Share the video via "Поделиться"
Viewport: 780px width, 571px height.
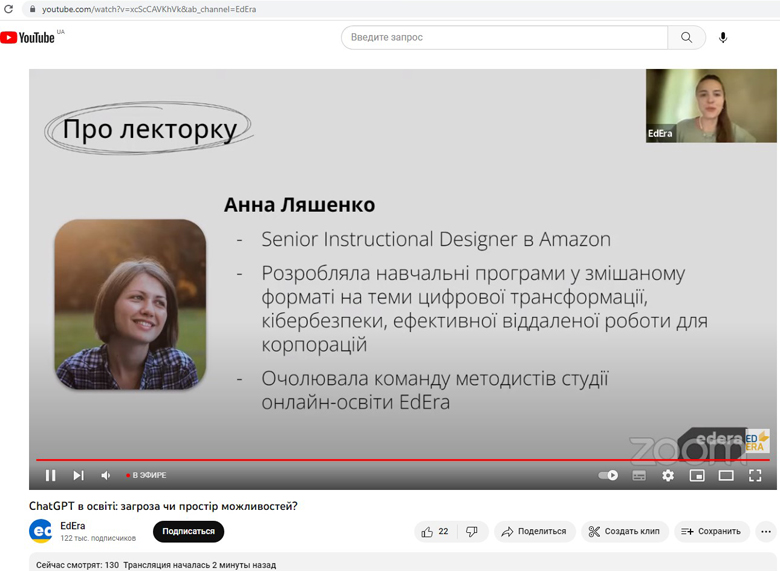pos(534,532)
